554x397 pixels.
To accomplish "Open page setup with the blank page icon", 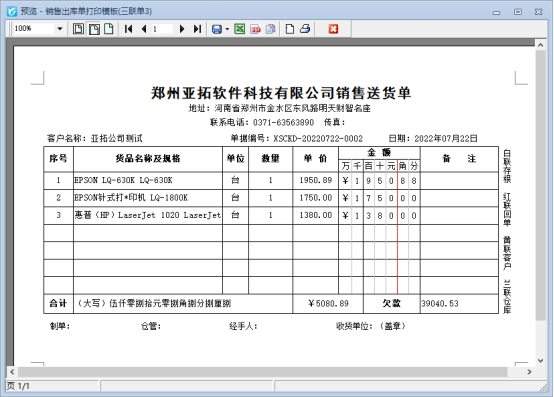I will point(290,29).
